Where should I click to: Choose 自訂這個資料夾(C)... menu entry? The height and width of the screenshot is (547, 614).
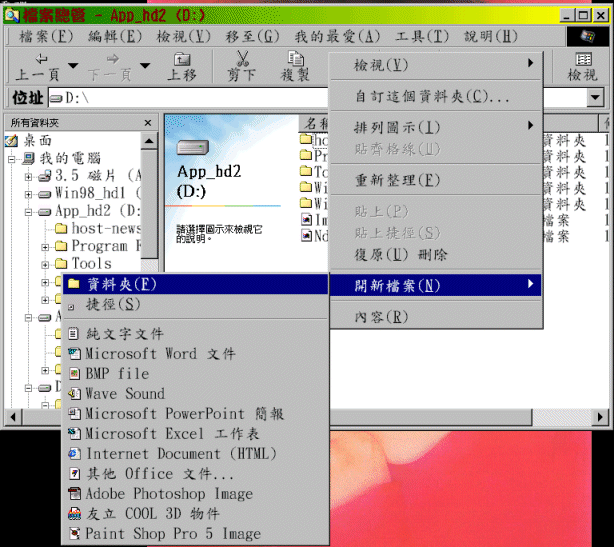[x=433, y=97]
